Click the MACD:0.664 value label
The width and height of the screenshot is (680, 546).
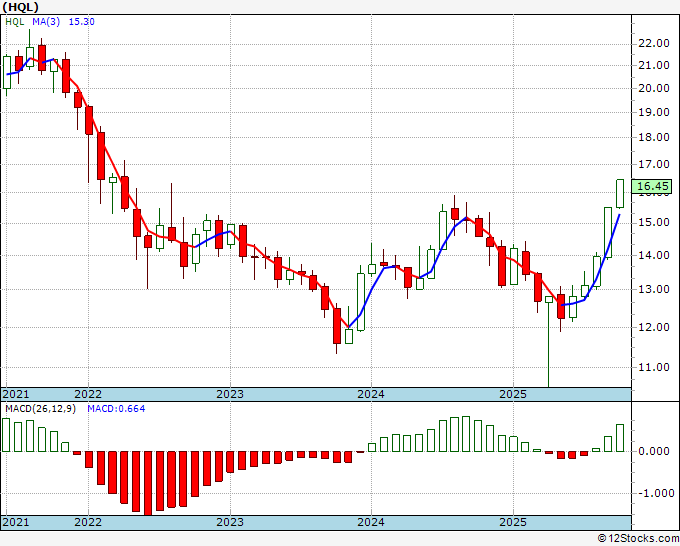click(116, 409)
